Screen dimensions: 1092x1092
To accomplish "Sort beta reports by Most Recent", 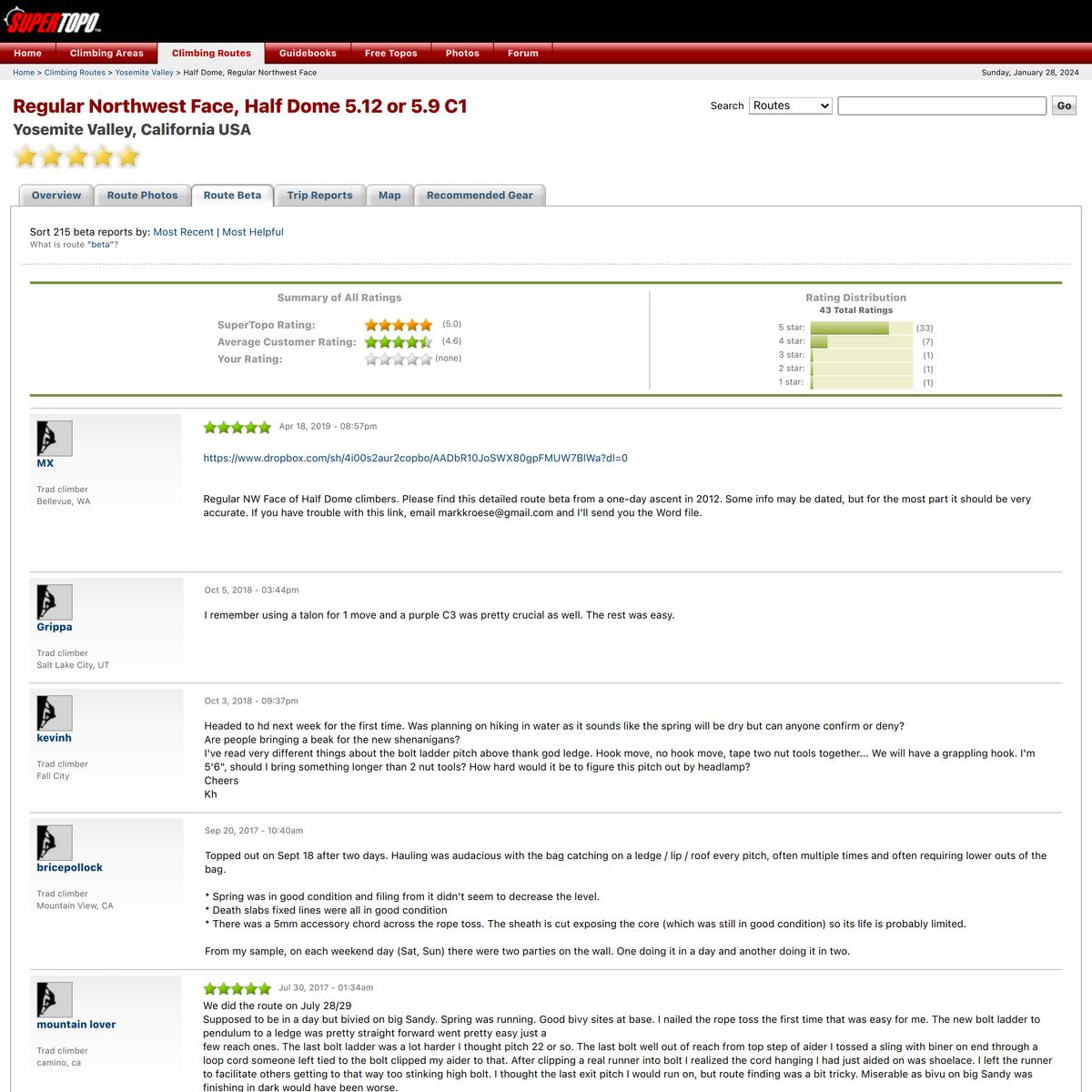I will [183, 232].
